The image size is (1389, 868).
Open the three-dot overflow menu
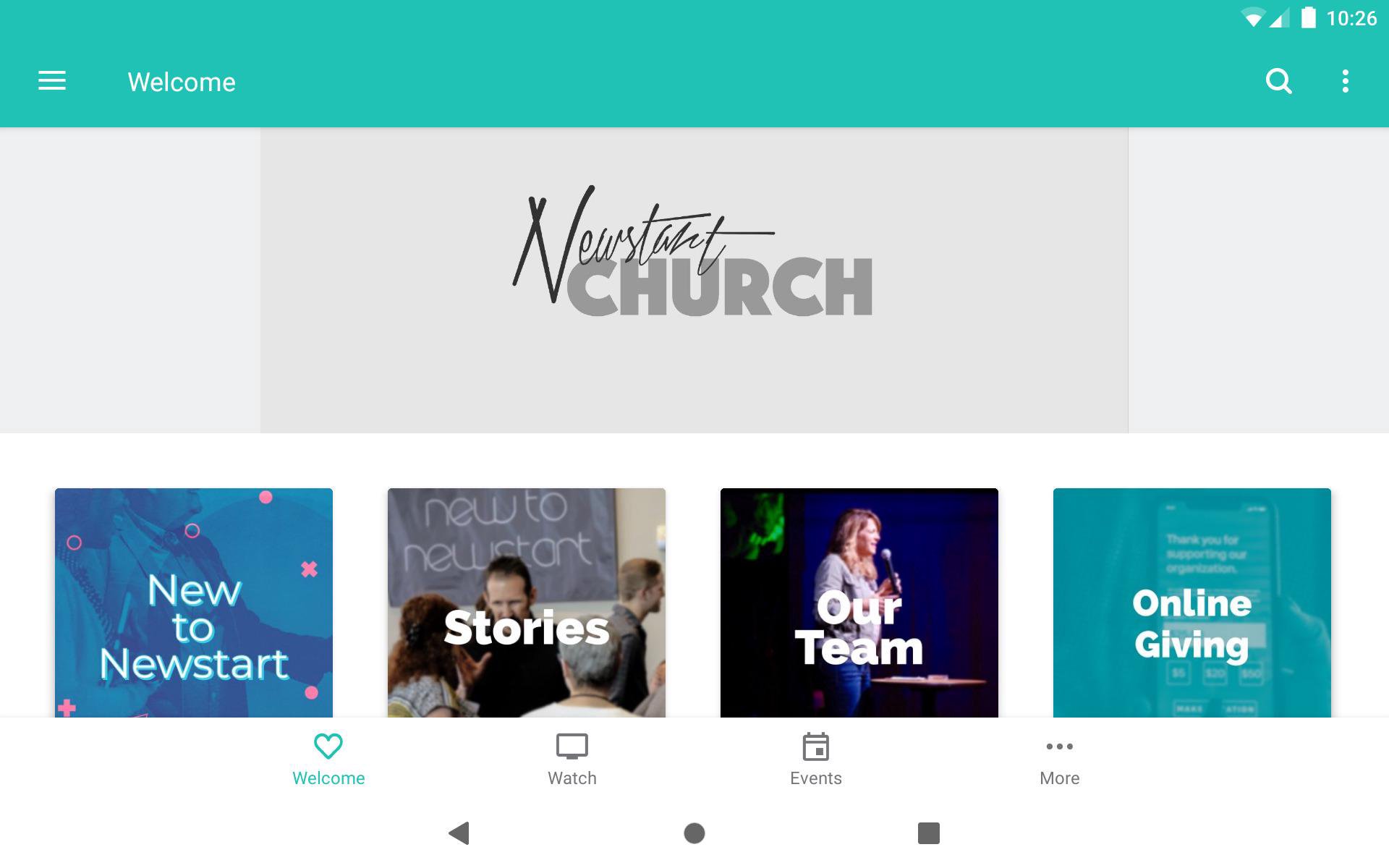(x=1345, y=81)
